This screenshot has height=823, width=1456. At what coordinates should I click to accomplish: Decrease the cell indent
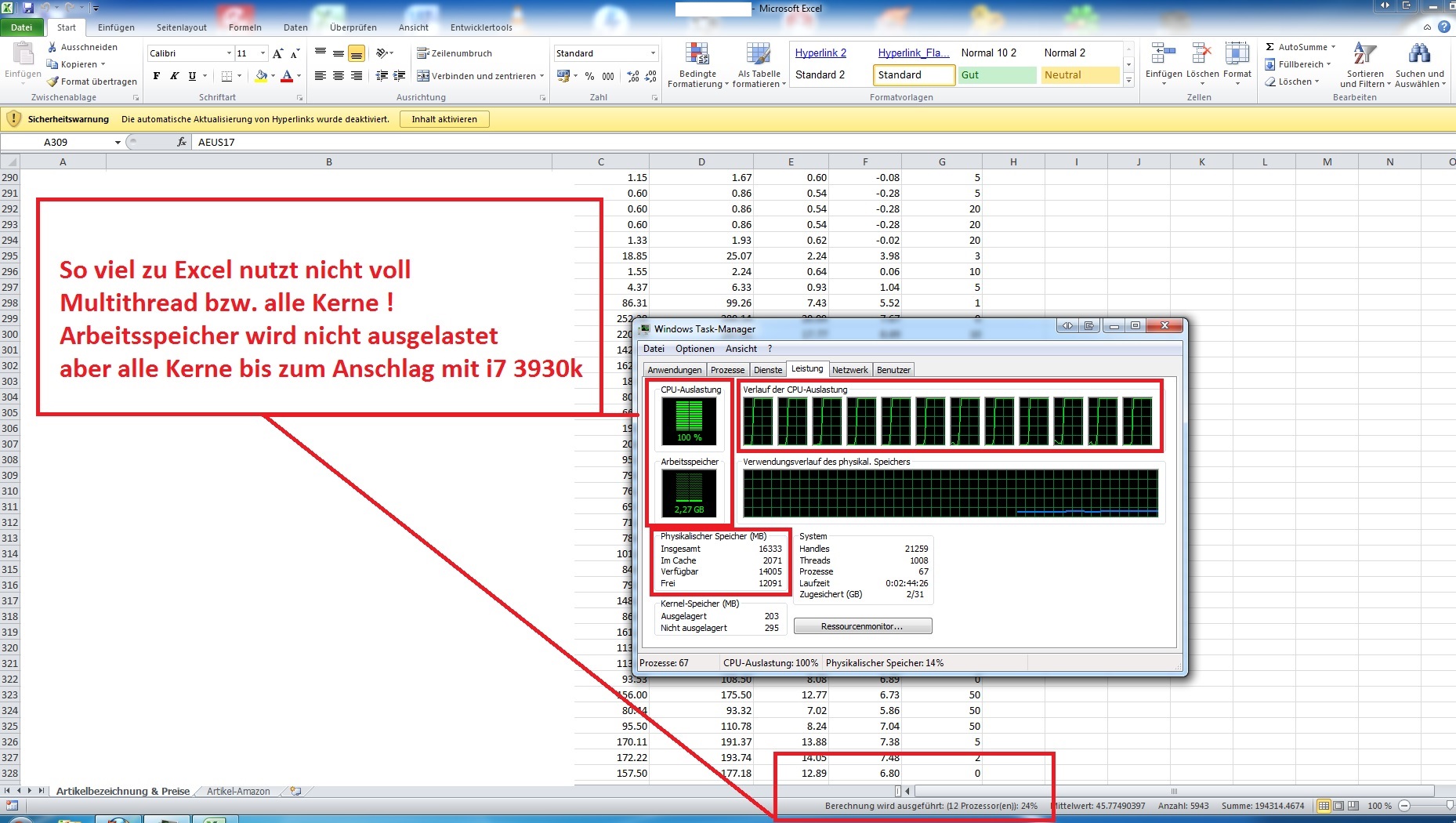[382, 76]
